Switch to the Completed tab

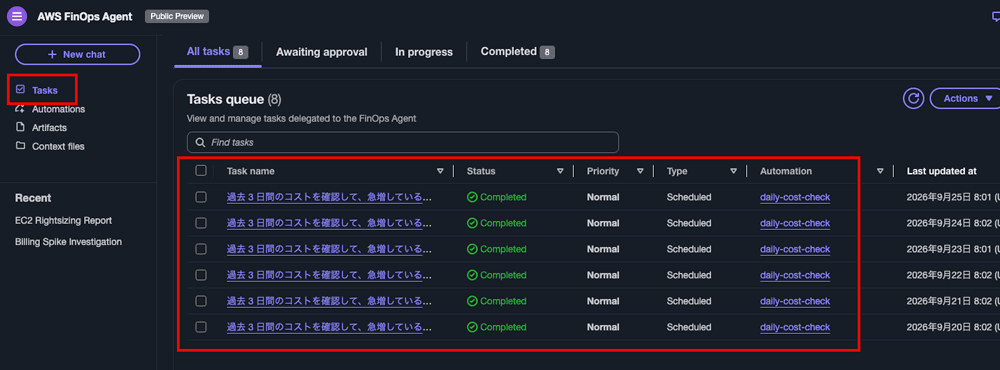click(x=517, y=52)
